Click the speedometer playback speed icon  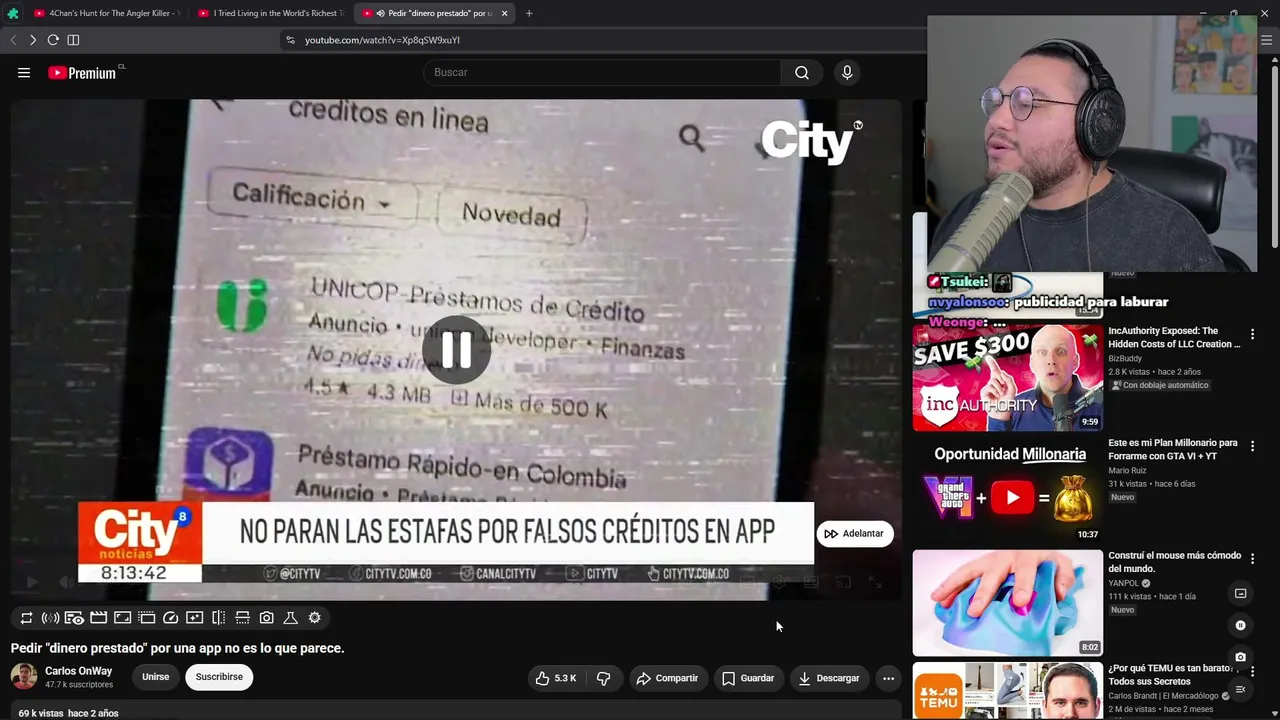pos(171,618)
